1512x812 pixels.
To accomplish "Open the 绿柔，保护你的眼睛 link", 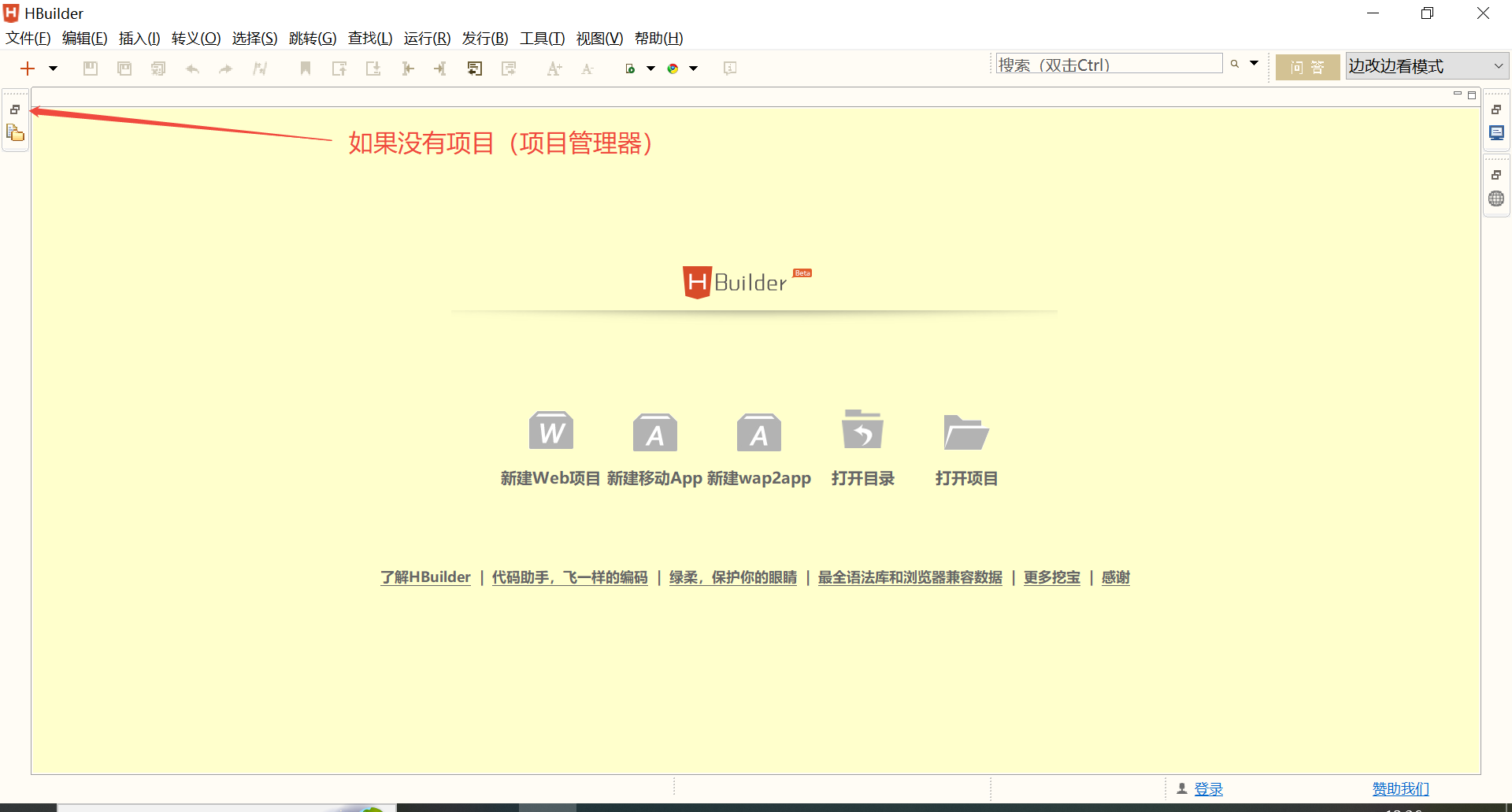I will (733, 577).
